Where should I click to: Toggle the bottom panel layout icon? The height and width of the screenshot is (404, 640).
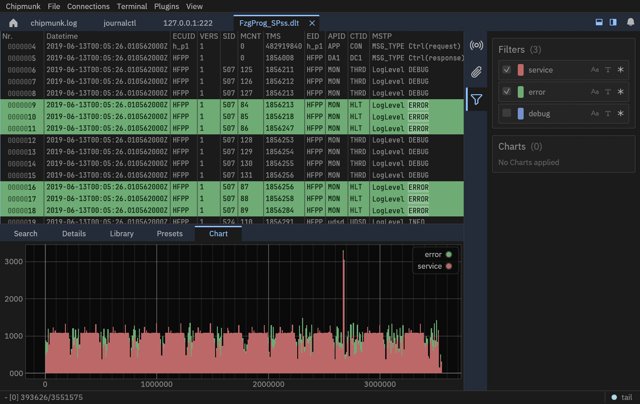(x=599, y=22)
